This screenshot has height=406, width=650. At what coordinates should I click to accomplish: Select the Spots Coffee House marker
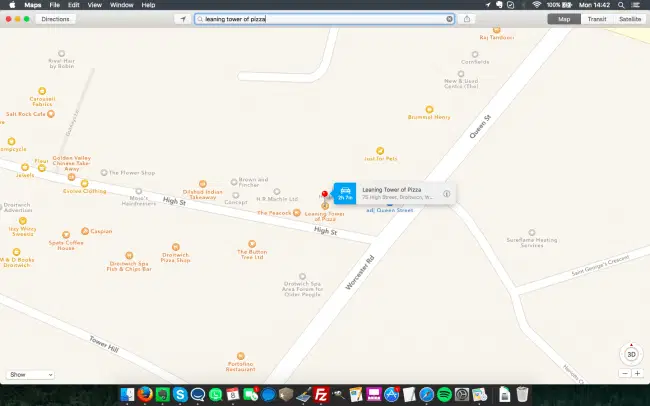[66, 235]
